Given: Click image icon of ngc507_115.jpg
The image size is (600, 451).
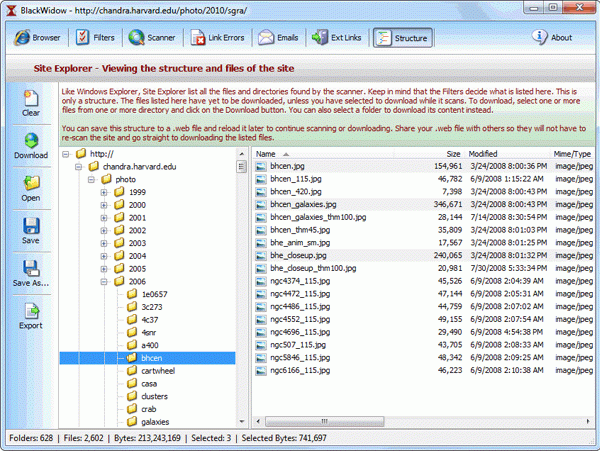Looking at the screenshot, I should [261, 345].
